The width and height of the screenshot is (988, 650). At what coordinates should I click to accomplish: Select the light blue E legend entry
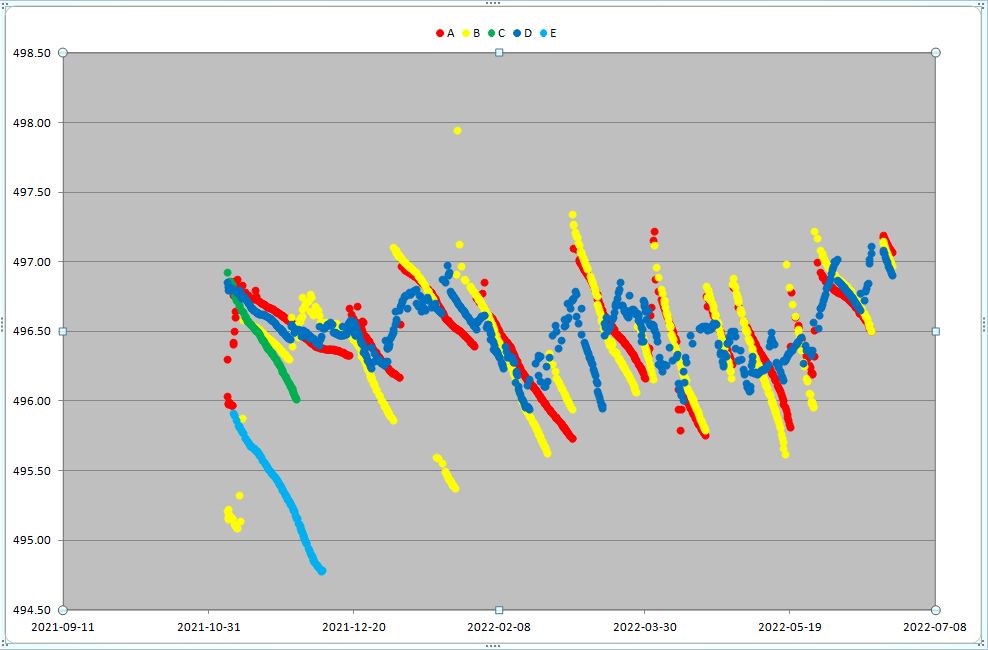click(x=549, y=33)
